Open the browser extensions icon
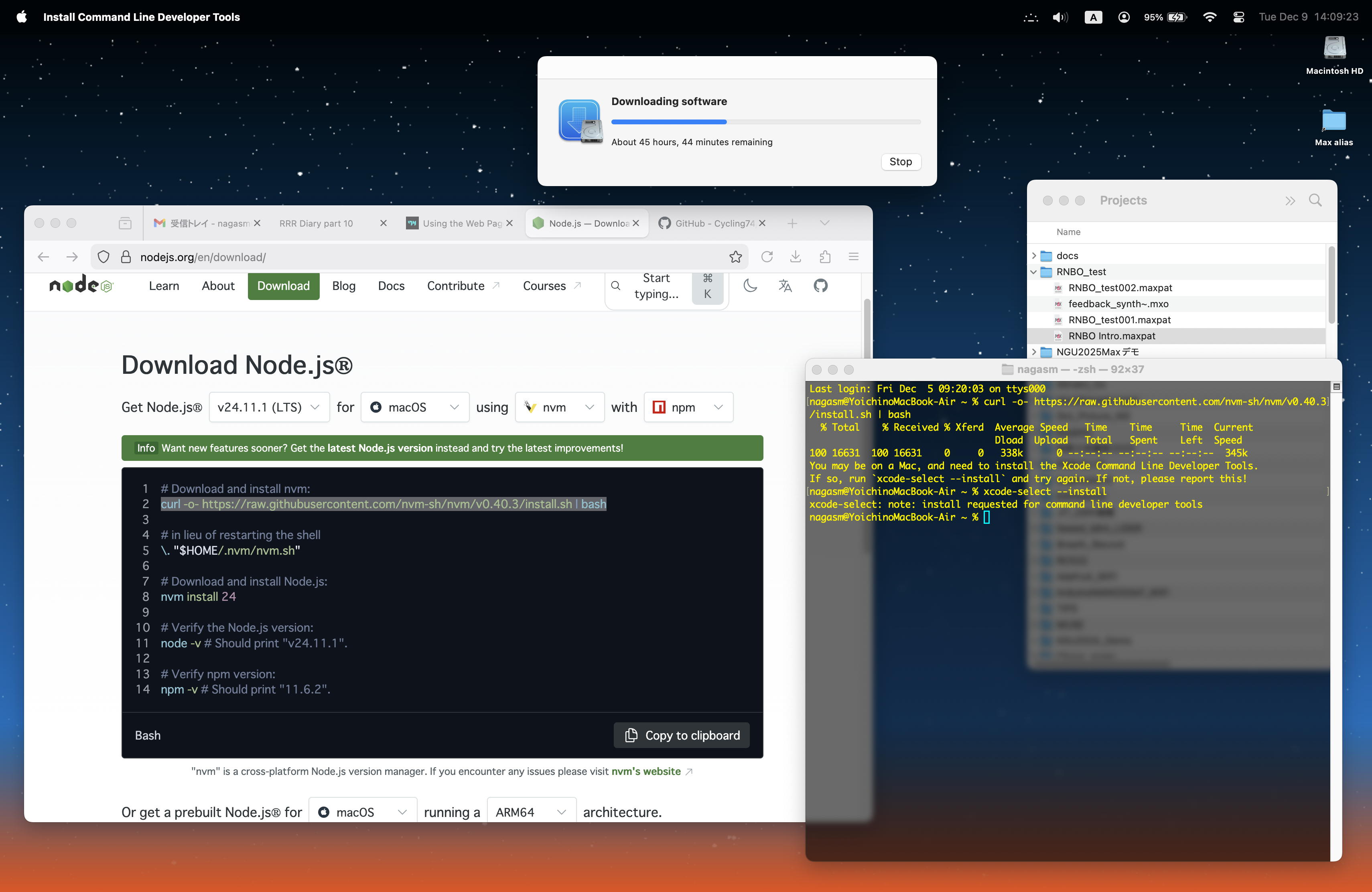The height and width of the screenshot is (892, 1372). (825, 257)
